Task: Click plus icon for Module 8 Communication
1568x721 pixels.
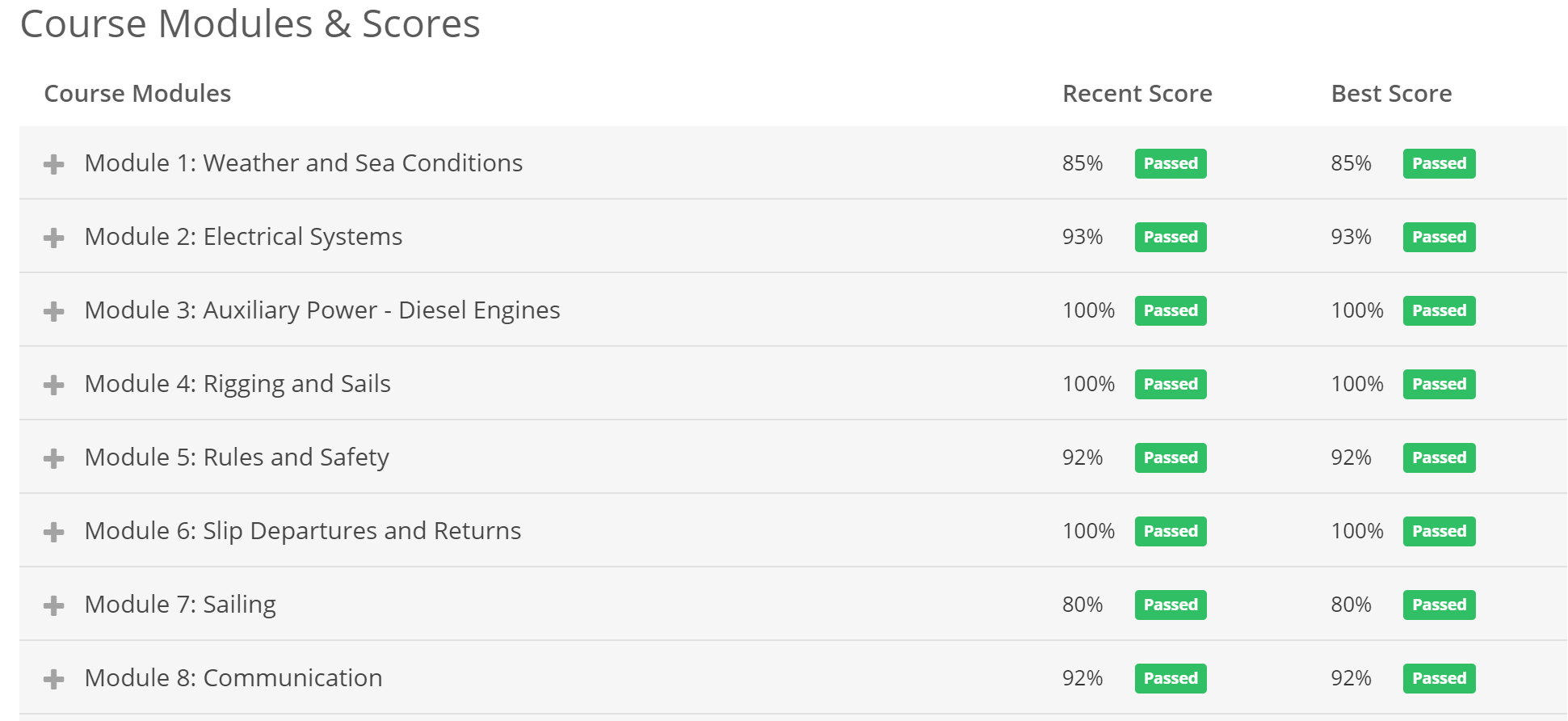Action: [x=54, y=679]
